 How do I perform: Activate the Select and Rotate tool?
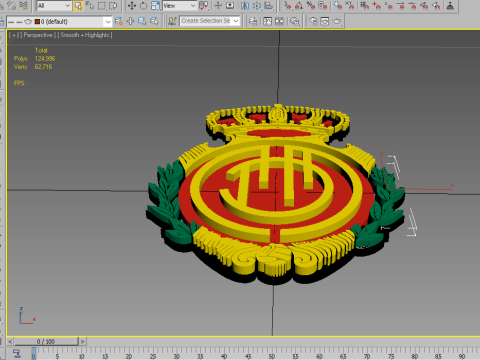click(144, 6)
